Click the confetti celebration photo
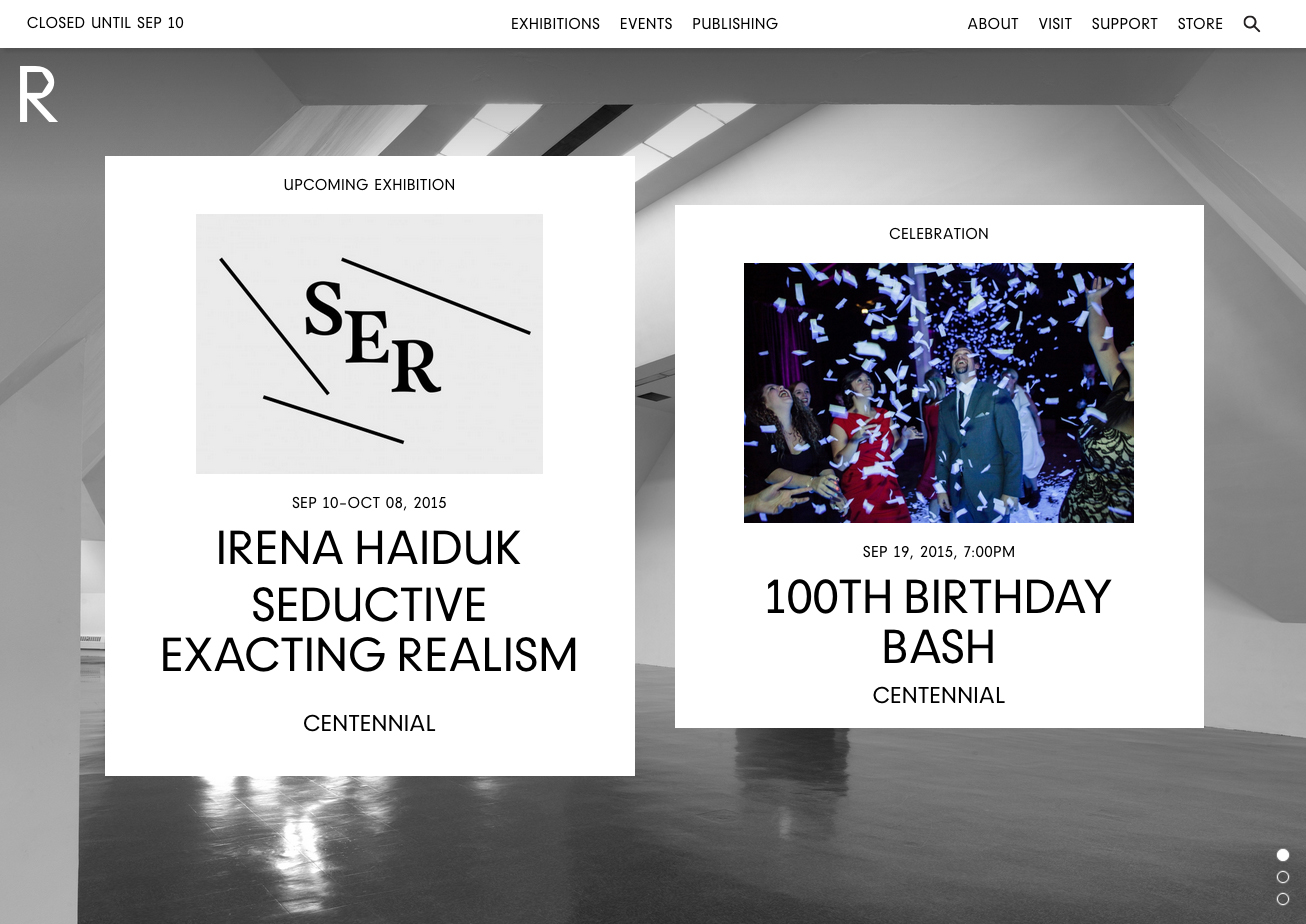The image size is (1306, 924). pos(938,392)
